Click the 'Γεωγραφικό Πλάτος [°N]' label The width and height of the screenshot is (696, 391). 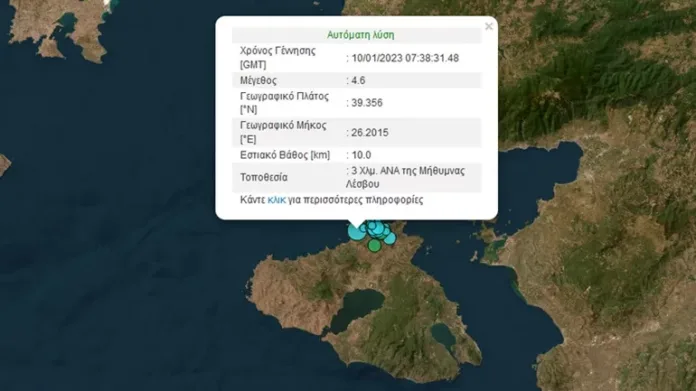tap(285, 103)
